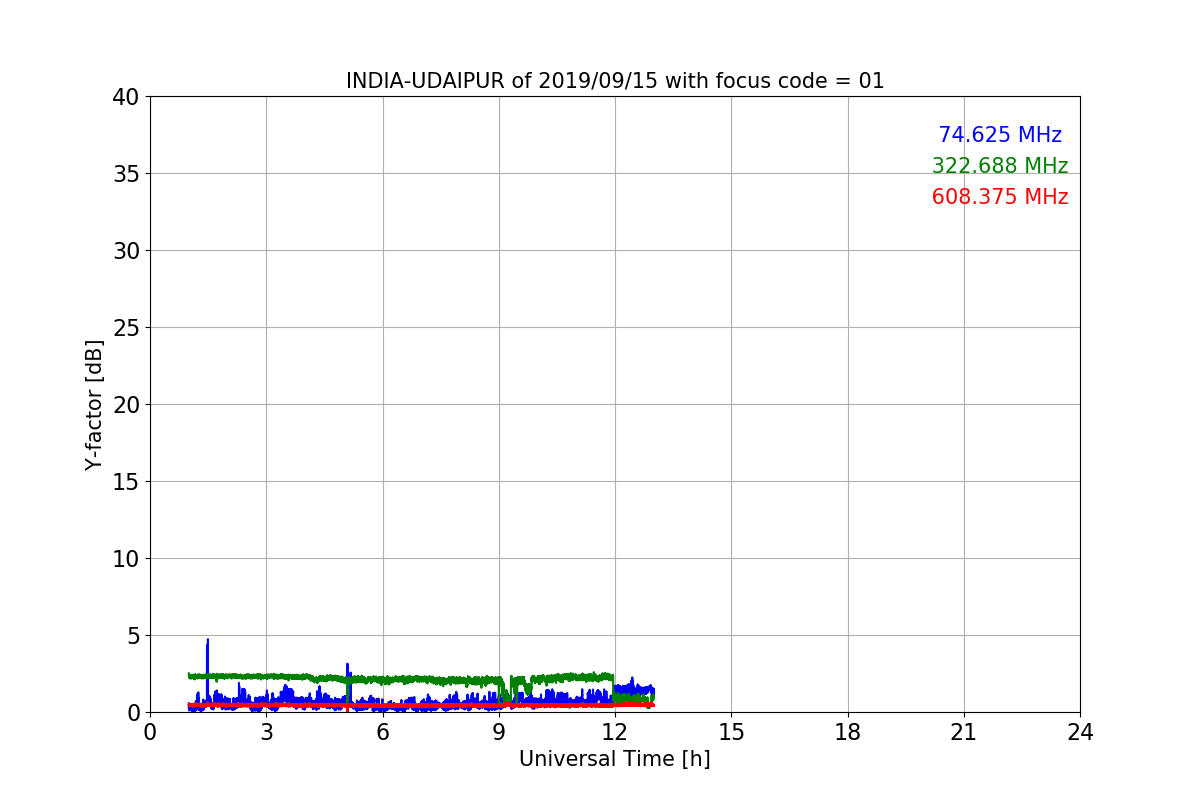Click the x-axis tick label 24
Image resolution: width=1200 pixels, height=800 pixels.
[1080, 732]
